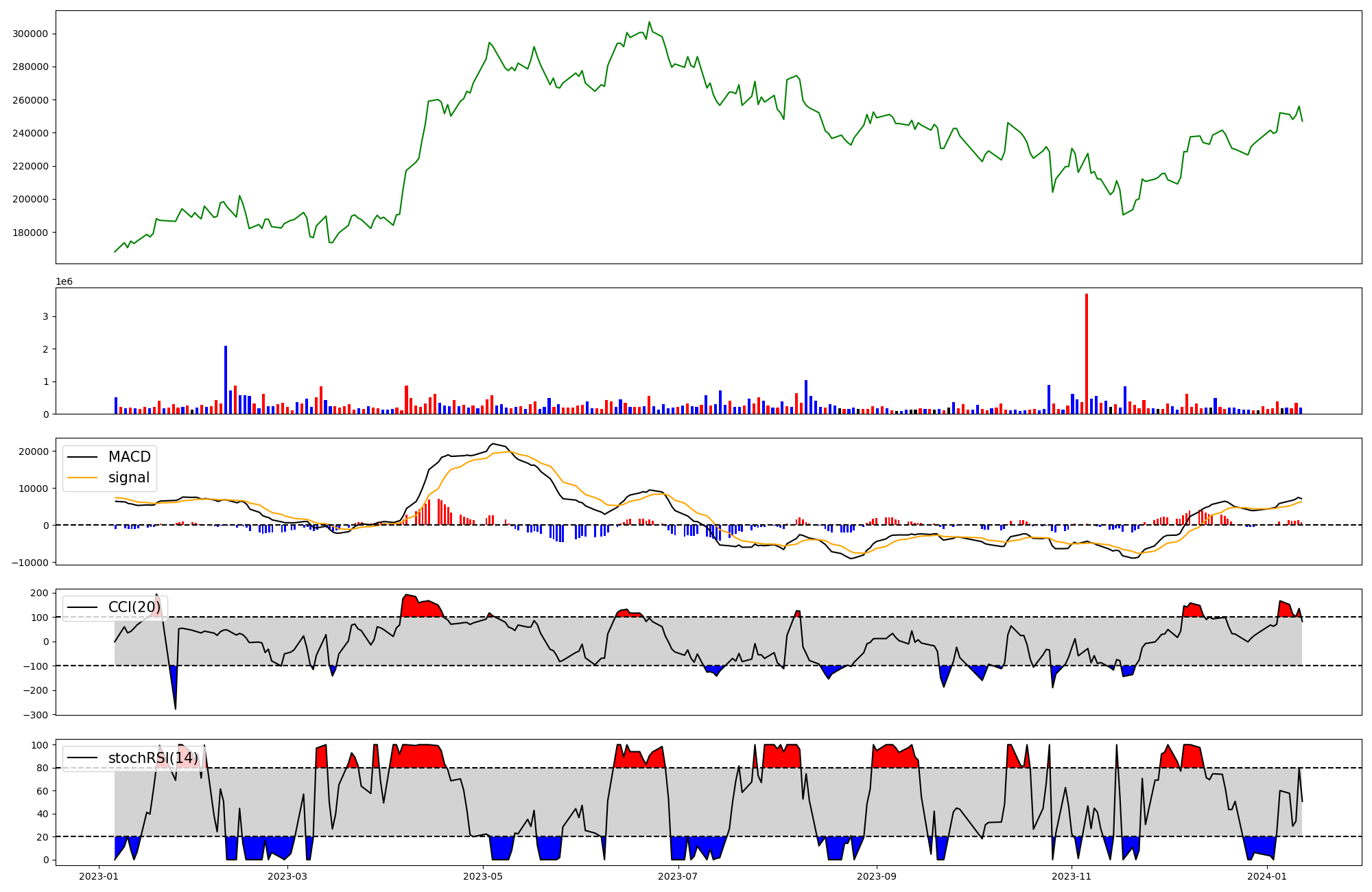Click the -300 tick on CCI axis
The image size is (1372, 892).
[x=34, y=715]
